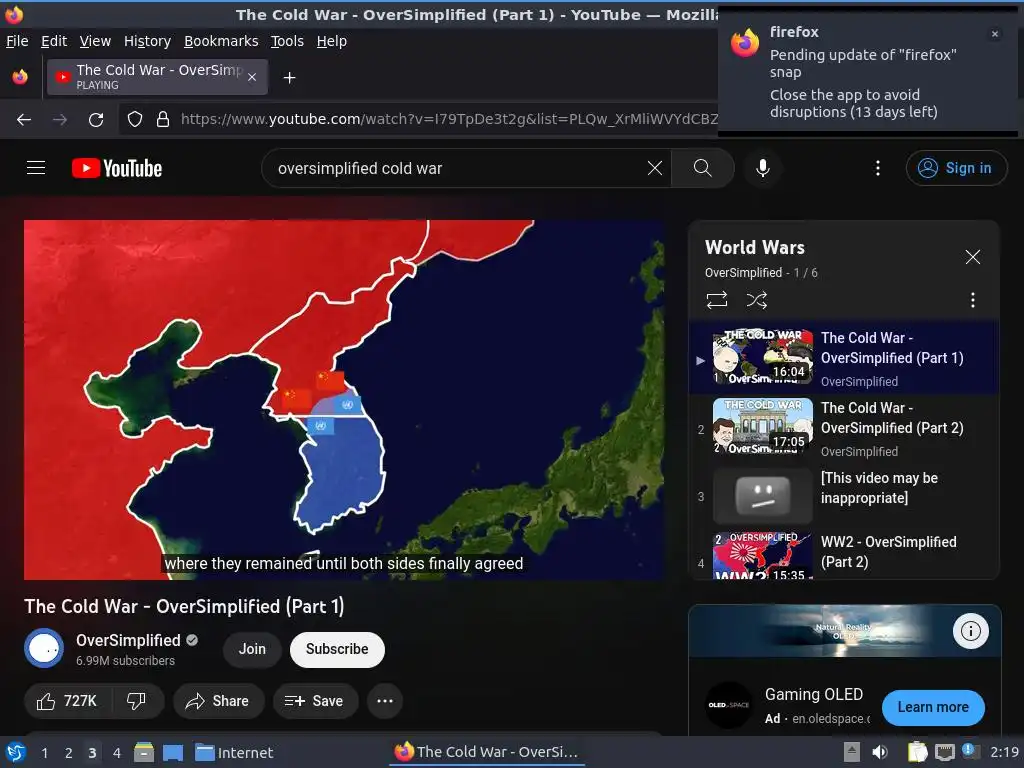Open the Bookmarks menu
The width and height of the screenshot is (1024, 768).
pyautogui.click(x=221, y=41)
